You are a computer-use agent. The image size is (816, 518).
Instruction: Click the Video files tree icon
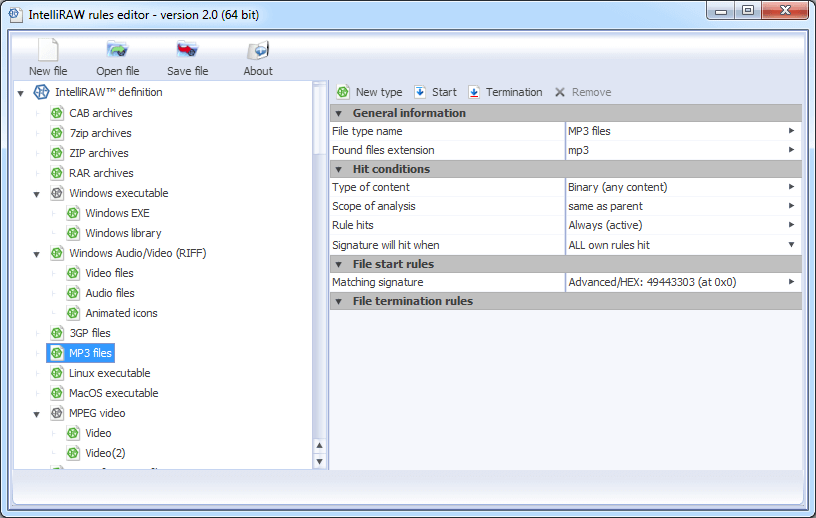coord(73,273)
